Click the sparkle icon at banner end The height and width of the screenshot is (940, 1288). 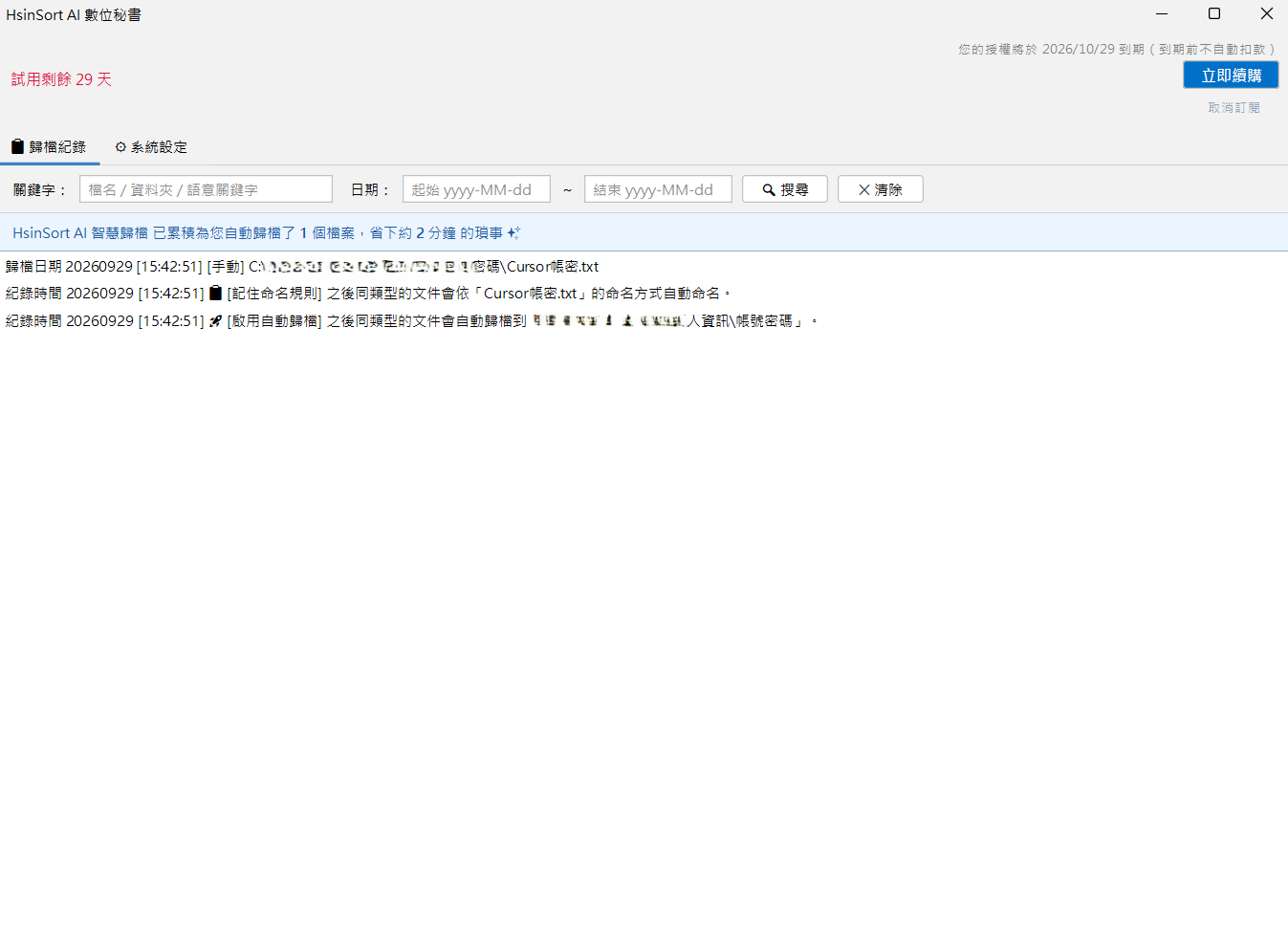513,232
